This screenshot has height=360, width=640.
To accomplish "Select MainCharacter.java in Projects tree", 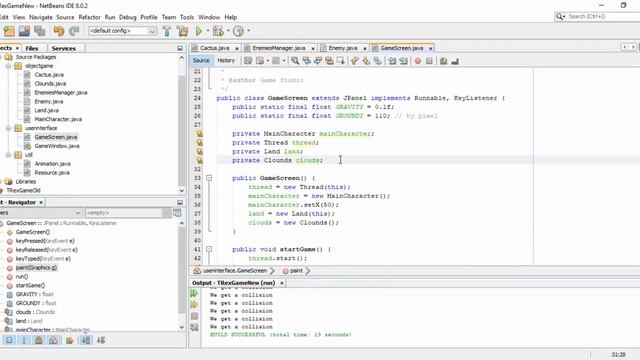I will click(x=58, y=119).
